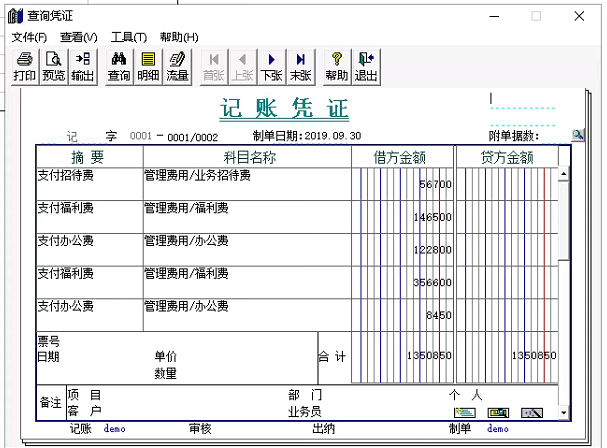Click the 票号 label
Image resolution: width=607 pixels, height=448 pixels.
click(x=49, y=341)
